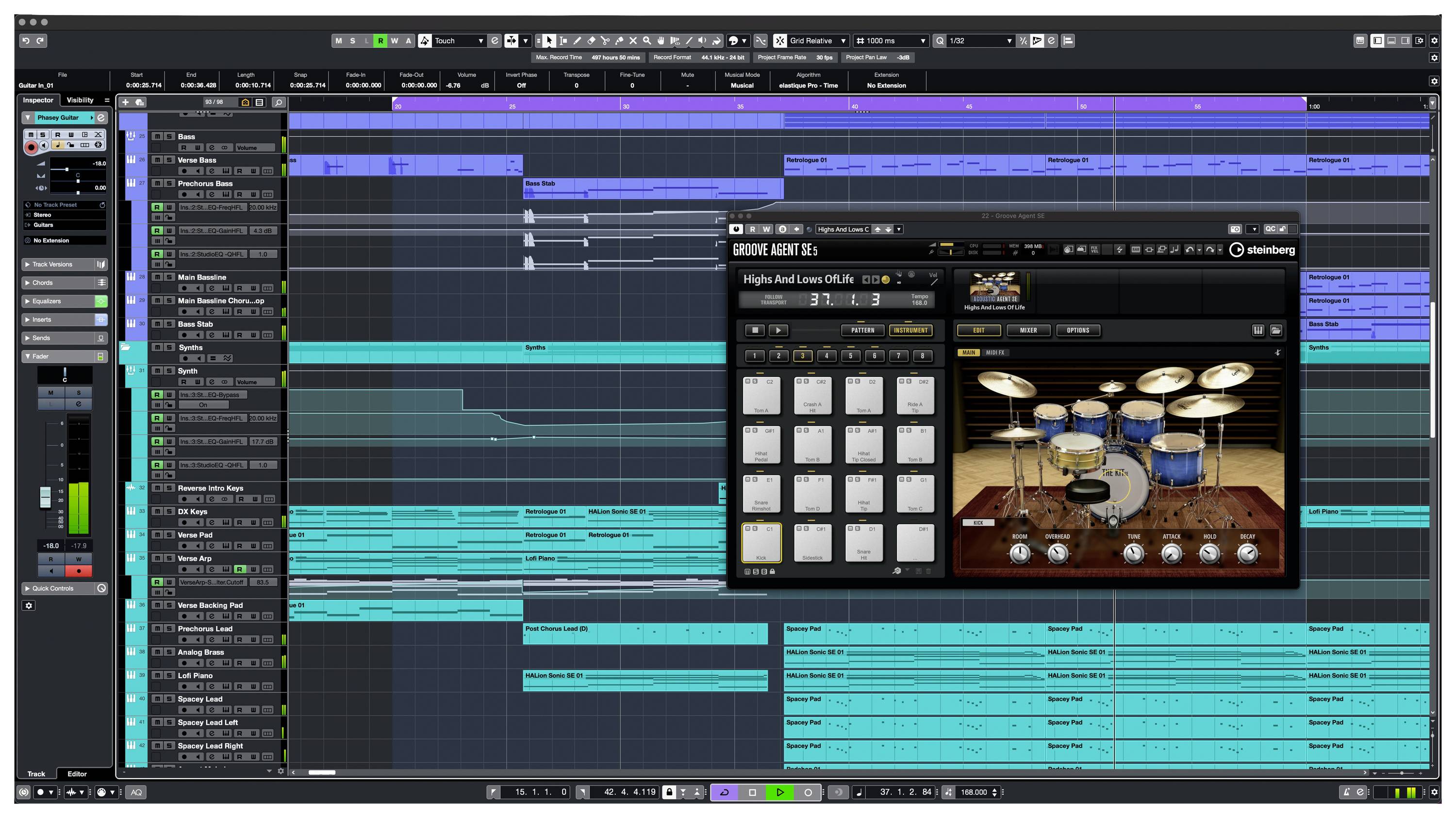Select the Scissors split tool
This screenshot has height=818, width=1456.
pos(605,40)
